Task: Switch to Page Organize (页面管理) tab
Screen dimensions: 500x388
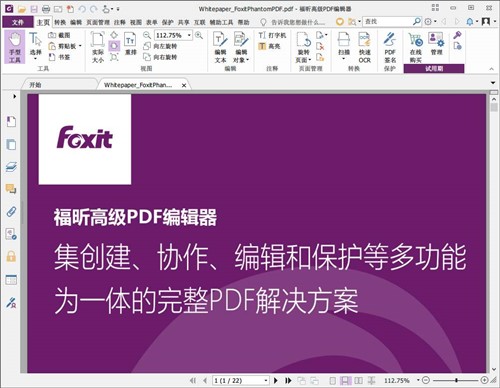Action: 98,22
